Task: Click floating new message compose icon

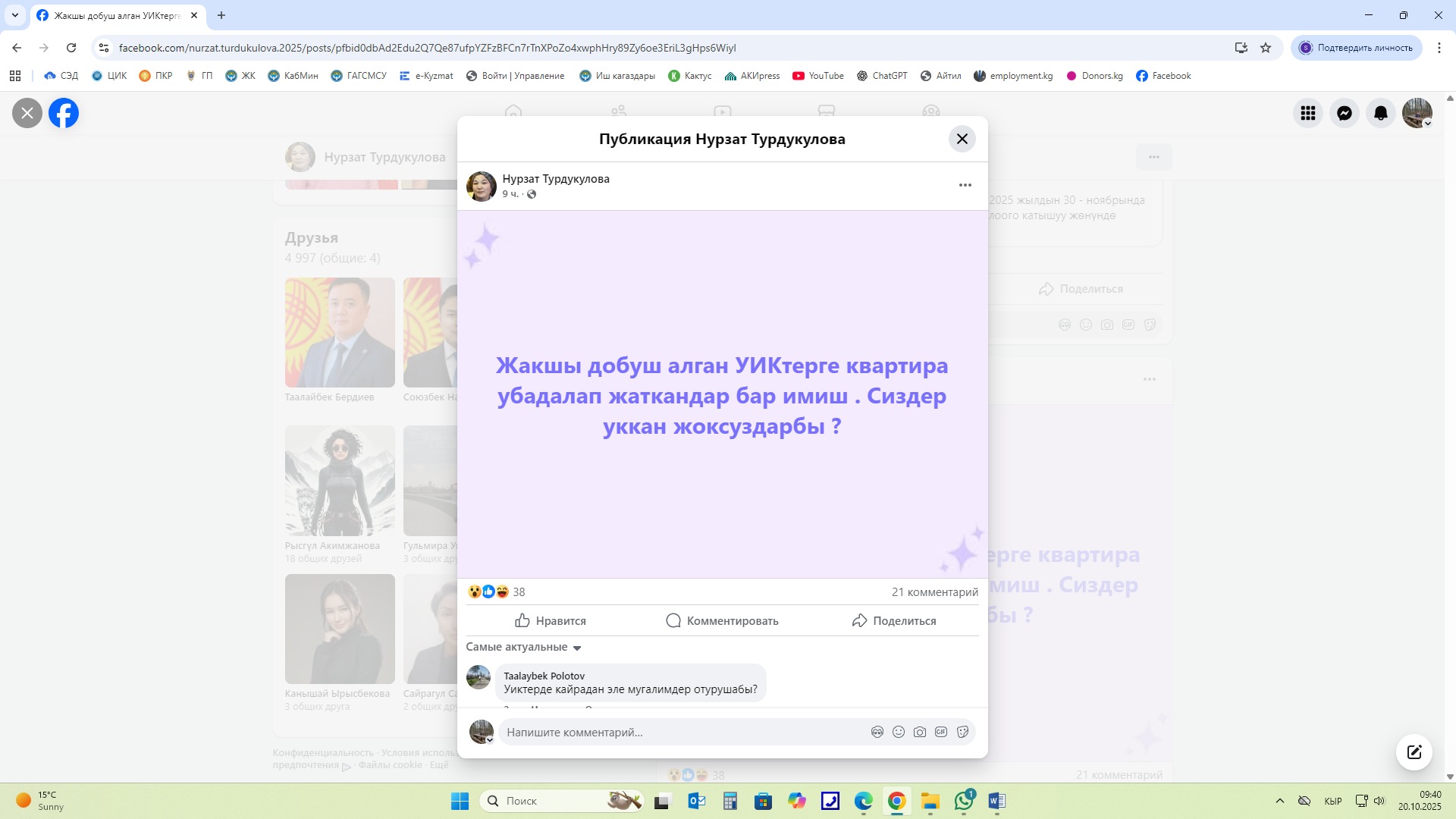Action: coord(1414,752)
